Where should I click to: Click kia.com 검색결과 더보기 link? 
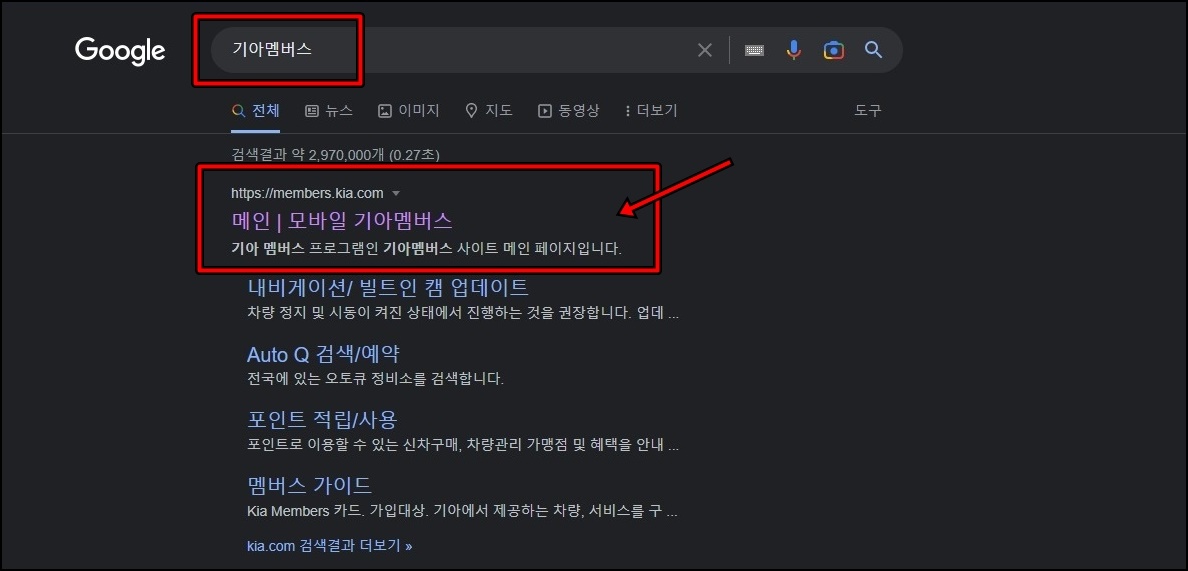click(x=330, y=545)
